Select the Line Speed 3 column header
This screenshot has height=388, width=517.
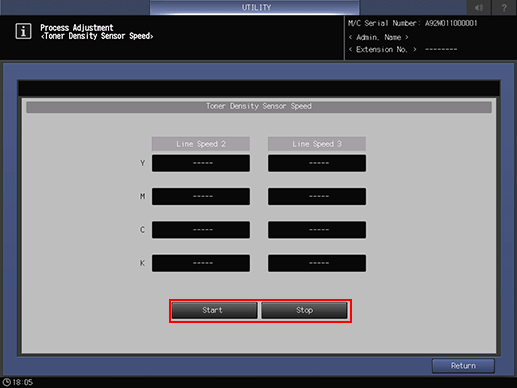pos(317,144)
